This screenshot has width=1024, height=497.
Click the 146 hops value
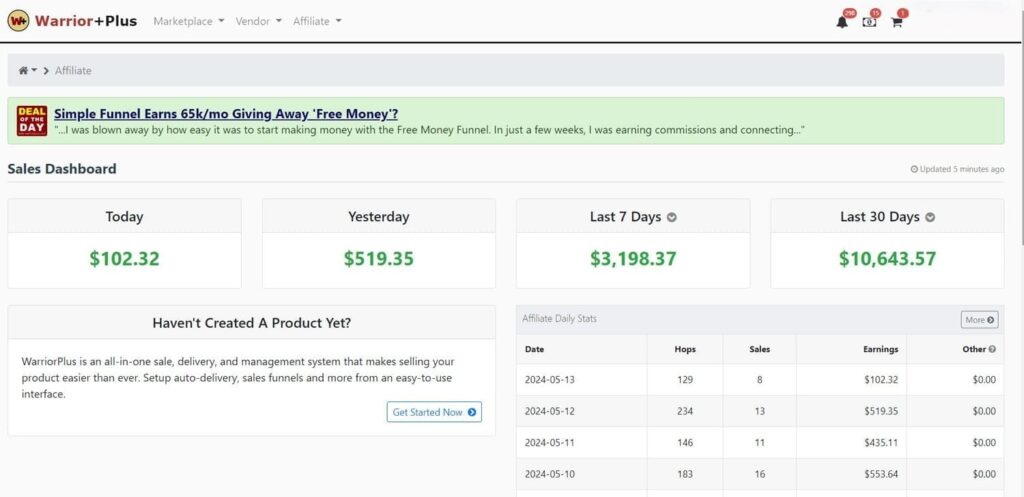pyautogui.click(x=685, y=443)
